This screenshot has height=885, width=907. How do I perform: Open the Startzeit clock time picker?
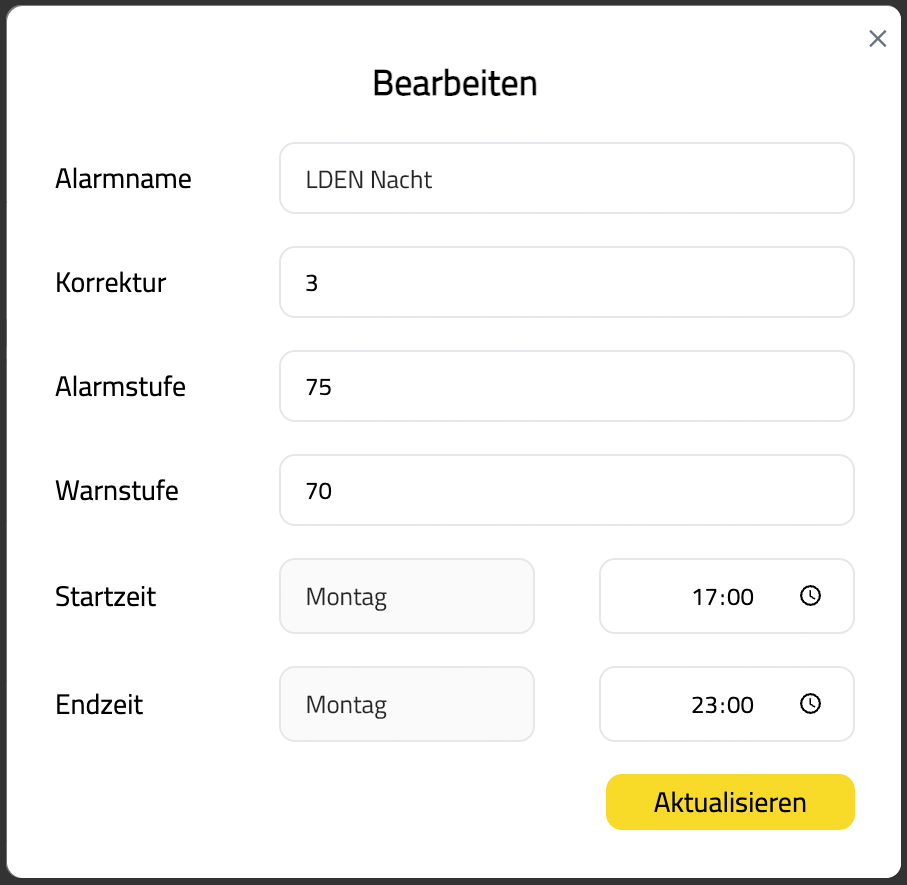tap(810, 596)
